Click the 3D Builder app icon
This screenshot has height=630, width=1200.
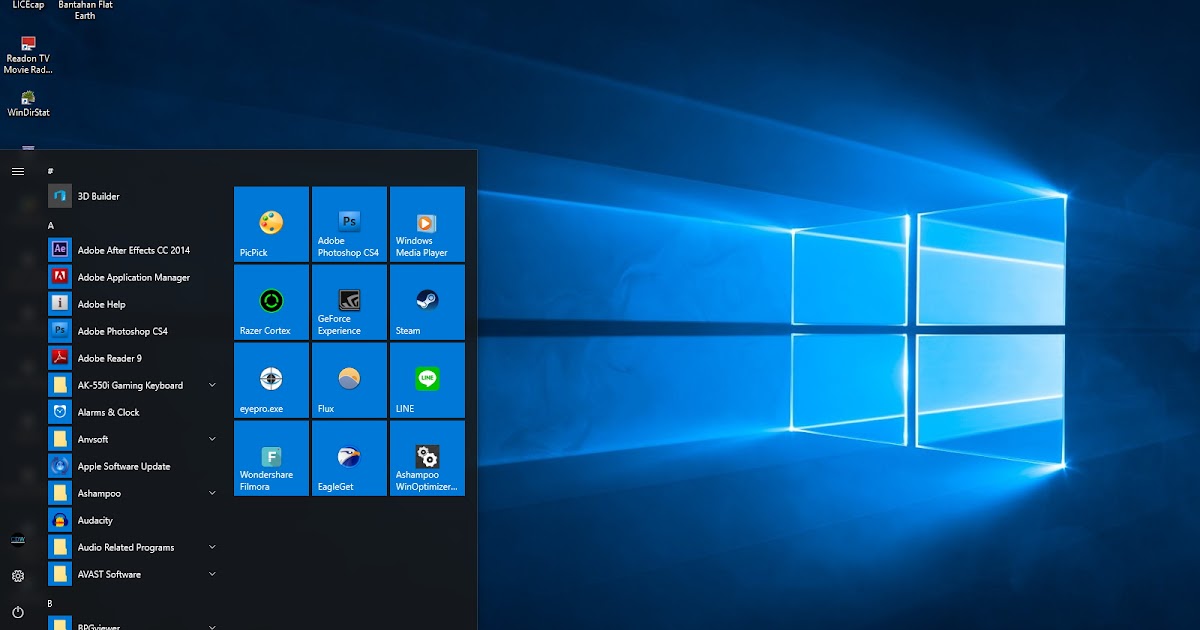point(60,196)
